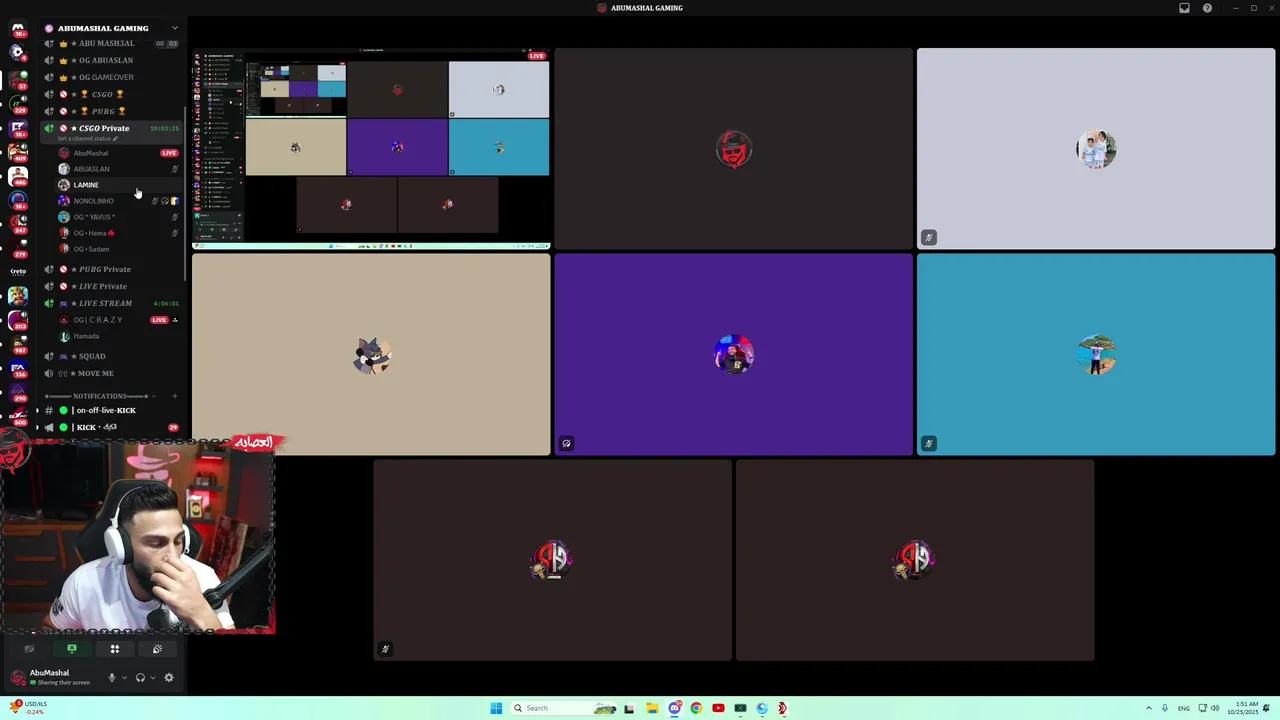The image size is (1280, 720).
Task: Click the muted mic icon on teal tile
Action: tap(929, 443)
